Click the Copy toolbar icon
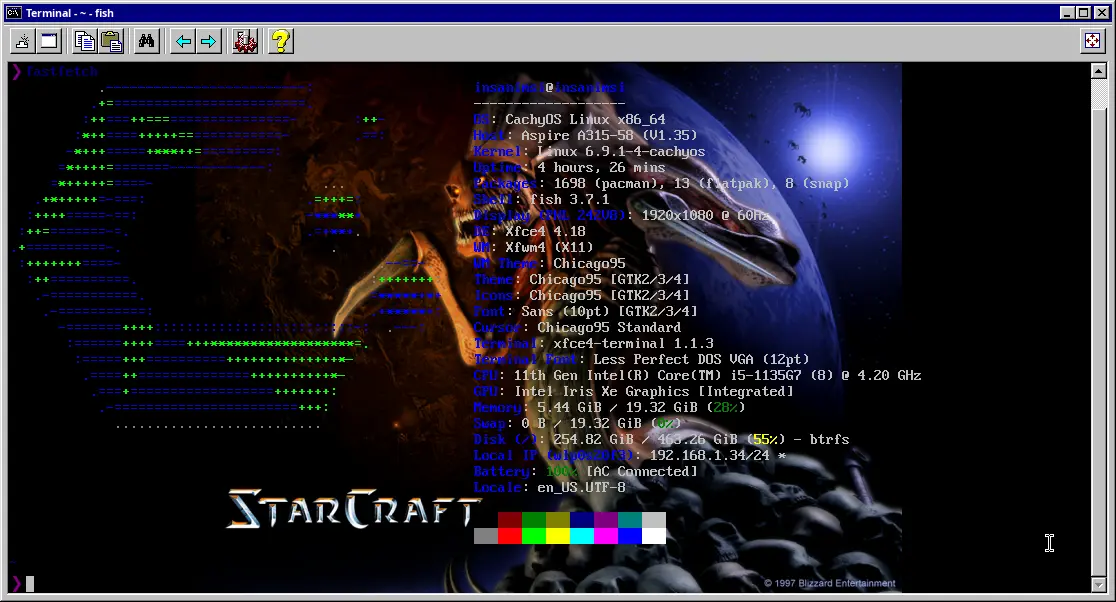 point(85,41)
